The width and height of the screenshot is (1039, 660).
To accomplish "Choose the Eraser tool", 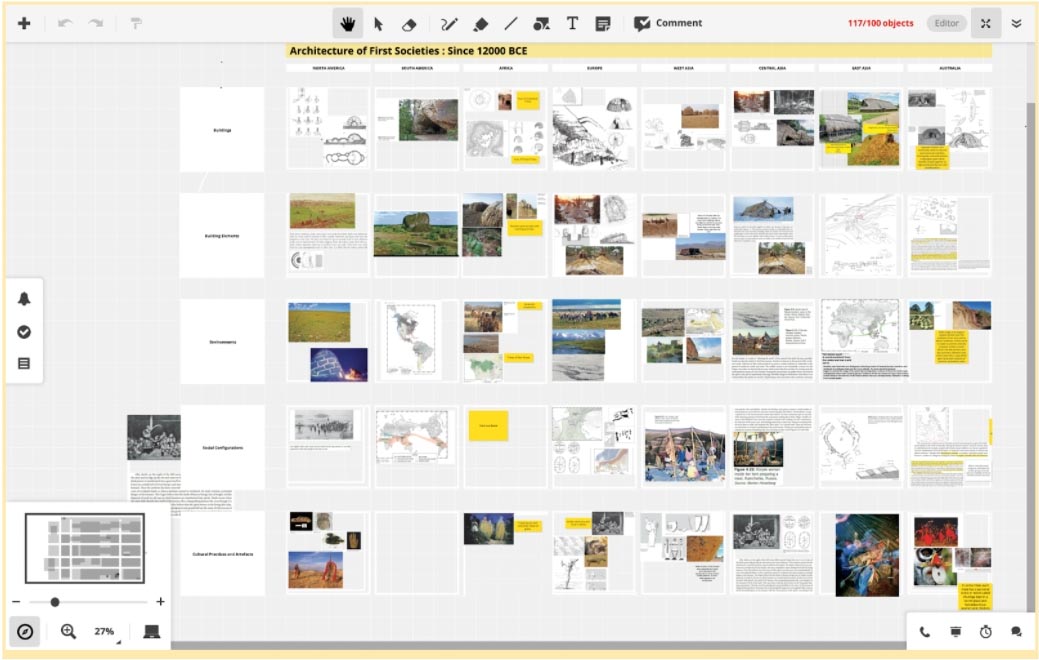I will 408,23.
